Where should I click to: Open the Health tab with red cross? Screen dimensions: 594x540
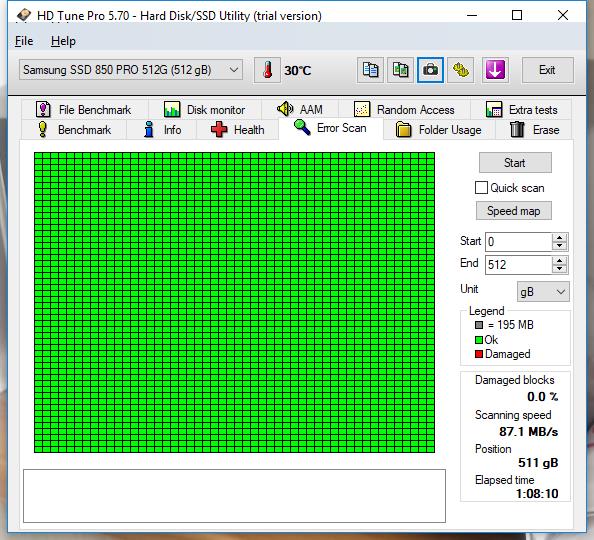pos(238,130)
